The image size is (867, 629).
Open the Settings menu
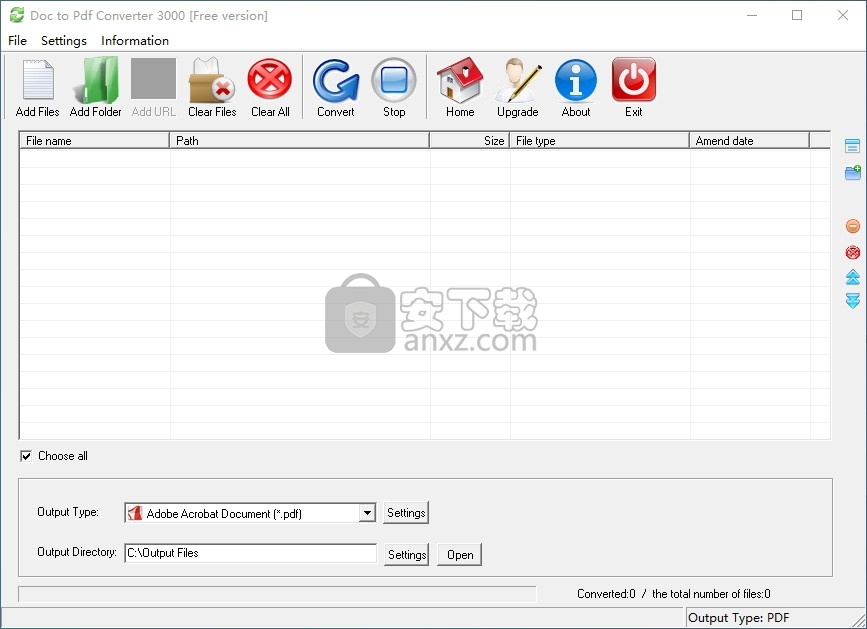[x=64, y=40]
